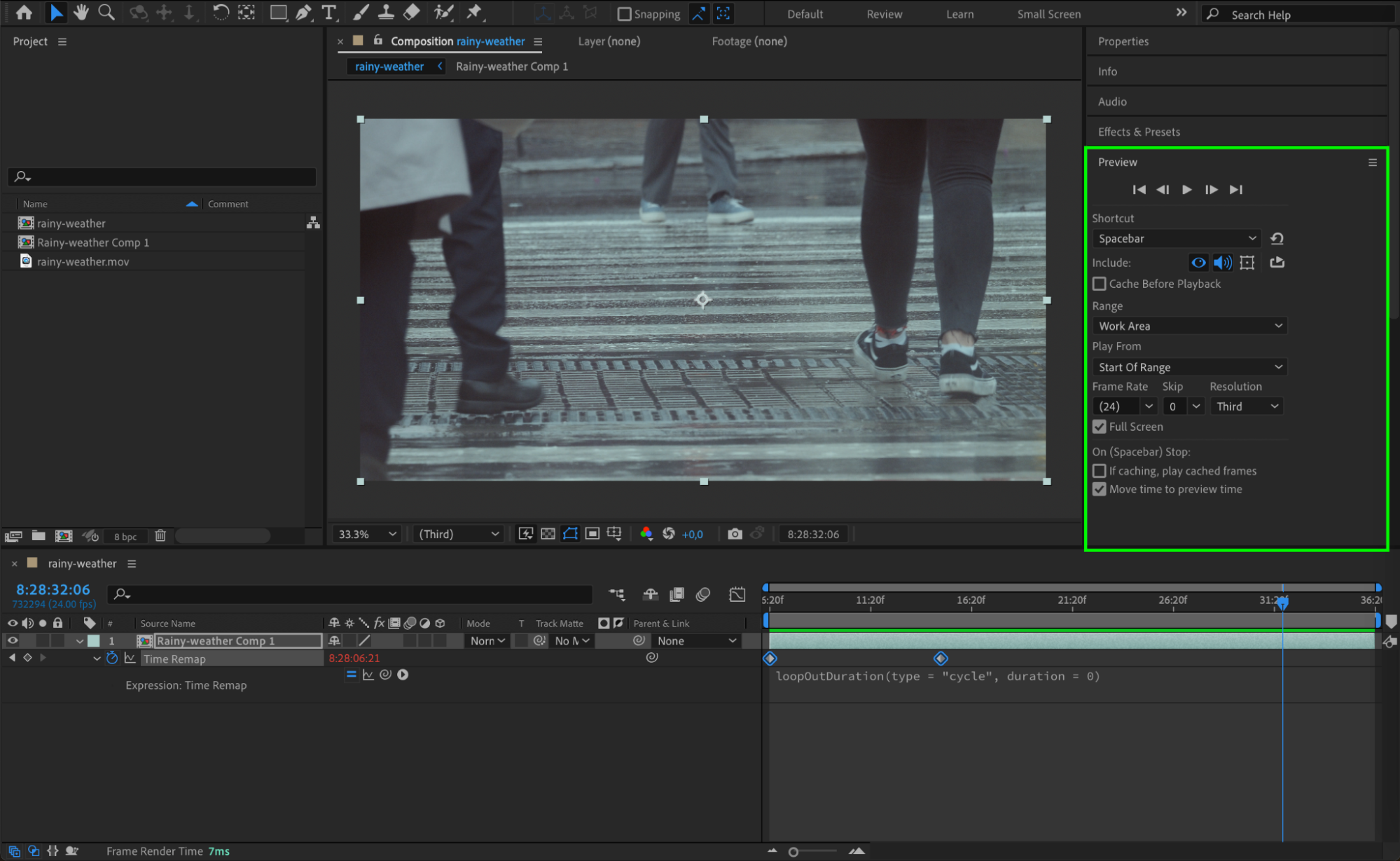
Task: Click the delete trash icon in Project panel
Action: tap(160, 536)
